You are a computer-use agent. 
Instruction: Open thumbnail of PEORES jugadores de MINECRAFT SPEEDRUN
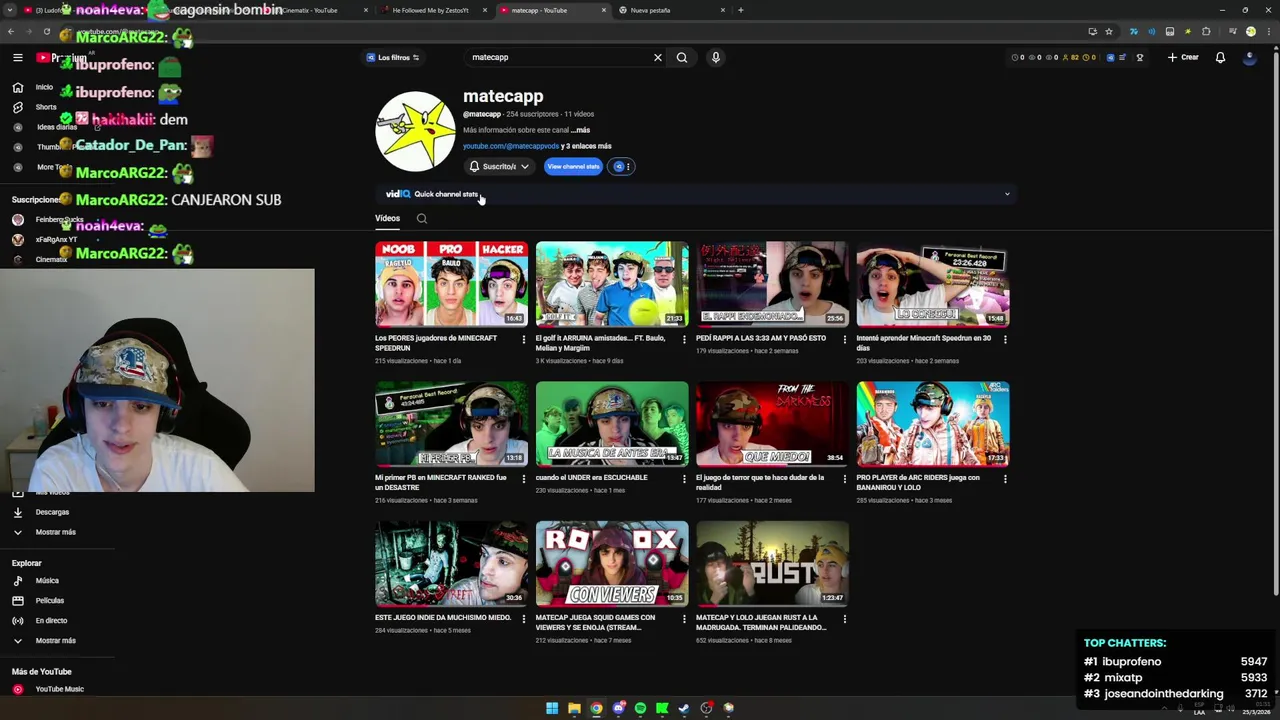point(452,284)
